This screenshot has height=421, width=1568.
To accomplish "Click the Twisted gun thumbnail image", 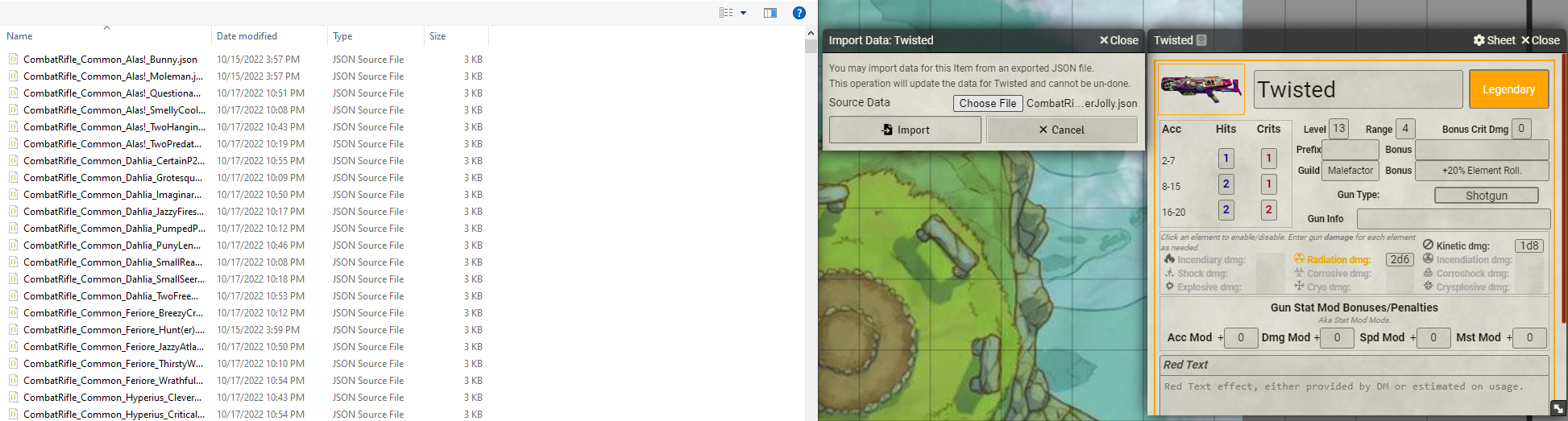I will coord(1201,89).
